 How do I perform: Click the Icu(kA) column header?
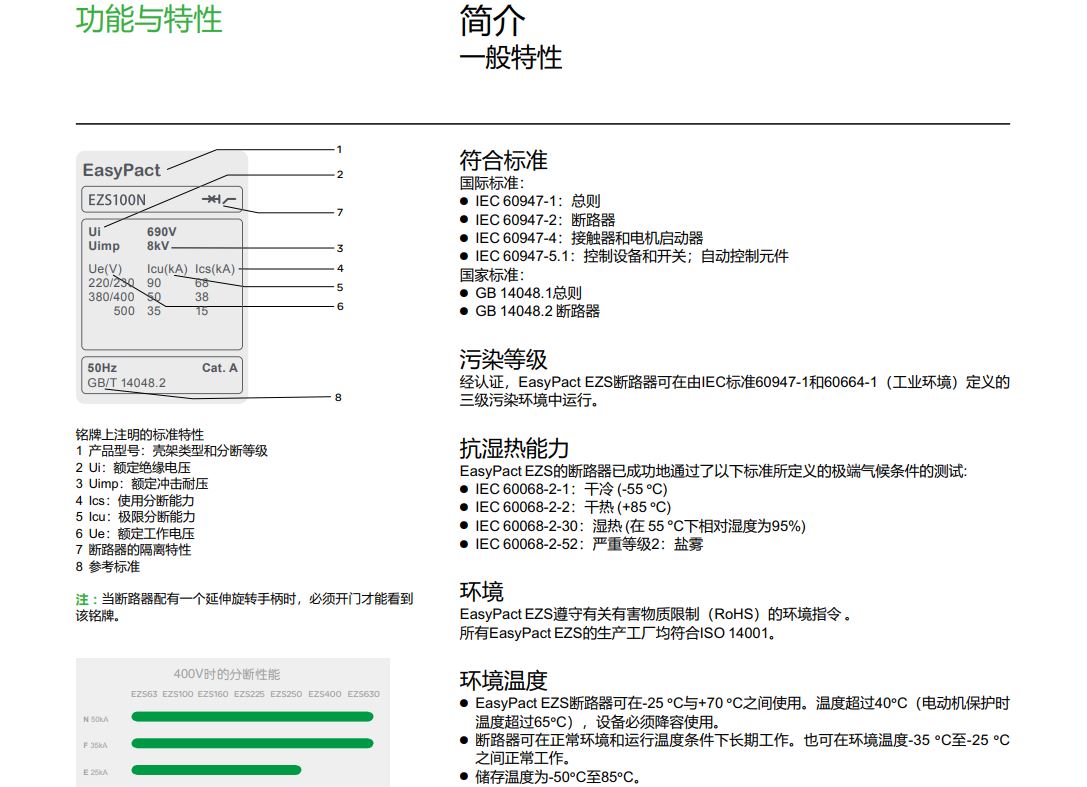(x=167, y=269)
